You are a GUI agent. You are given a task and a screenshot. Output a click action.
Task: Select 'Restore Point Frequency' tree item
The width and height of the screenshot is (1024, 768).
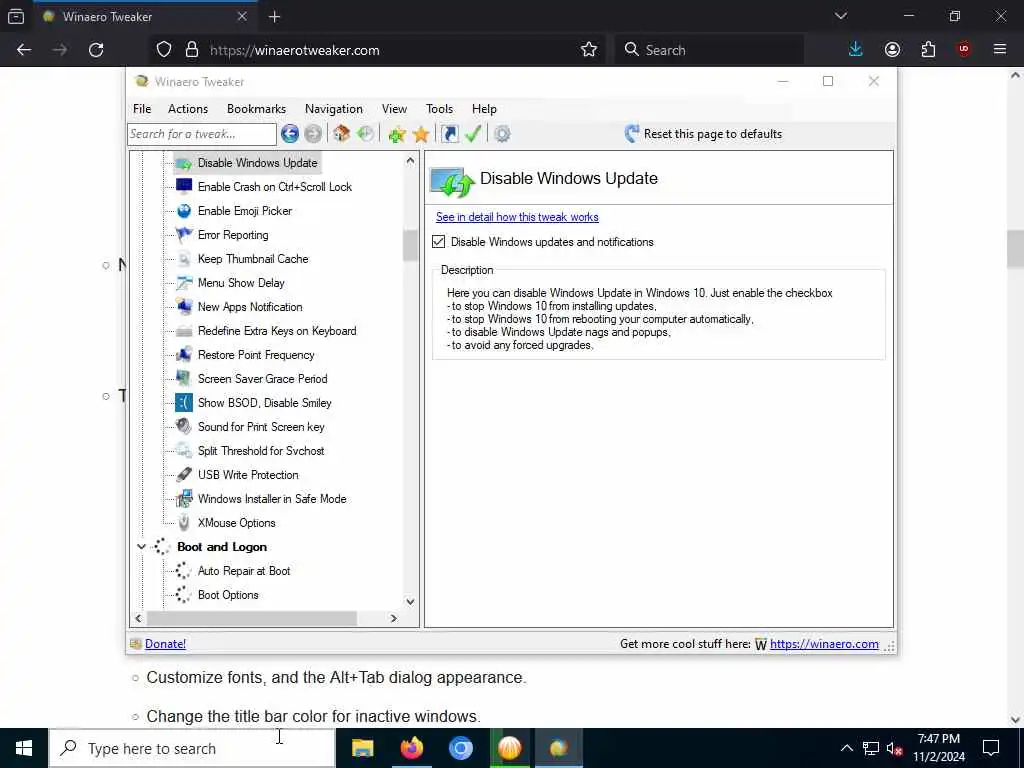[256, 355]
